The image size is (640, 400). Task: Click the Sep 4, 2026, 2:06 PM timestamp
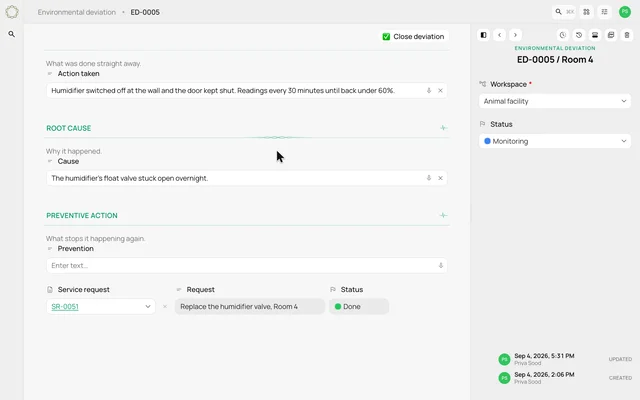coord(544,374)
